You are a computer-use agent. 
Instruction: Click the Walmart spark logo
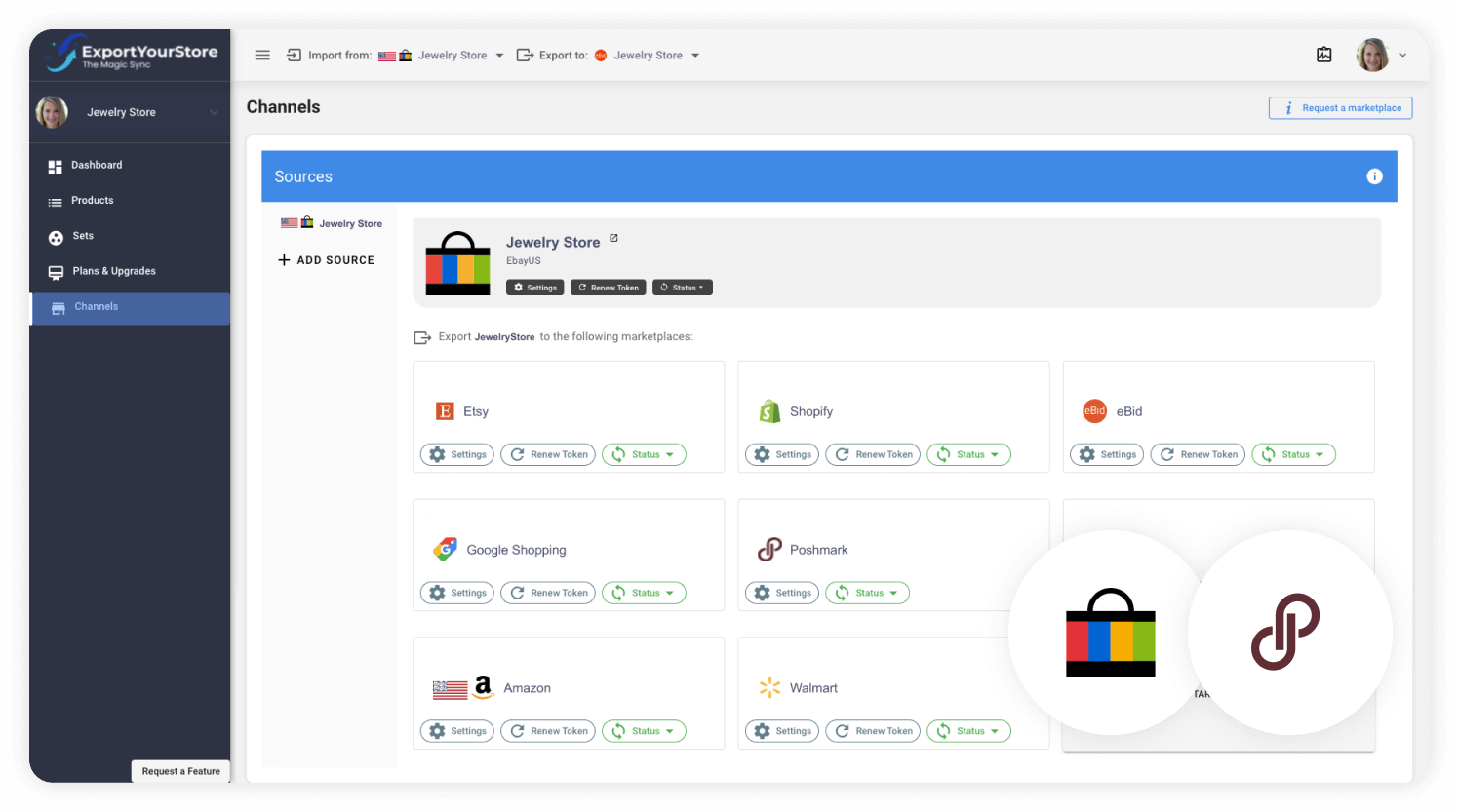[x=769, y=688]
